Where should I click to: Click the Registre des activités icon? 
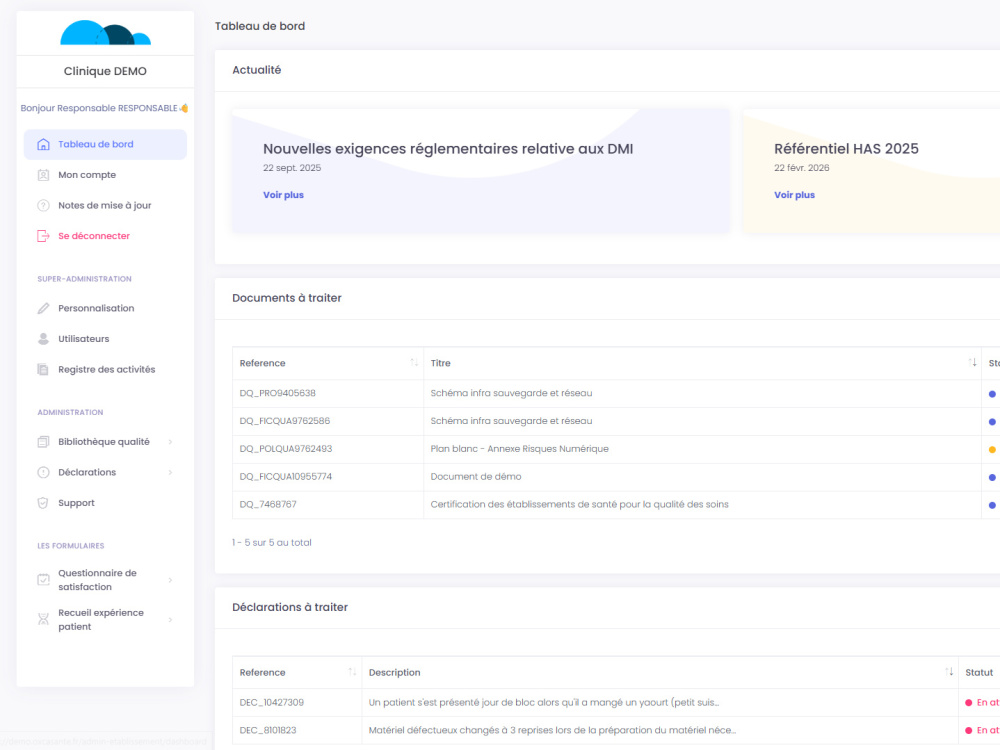43,369
